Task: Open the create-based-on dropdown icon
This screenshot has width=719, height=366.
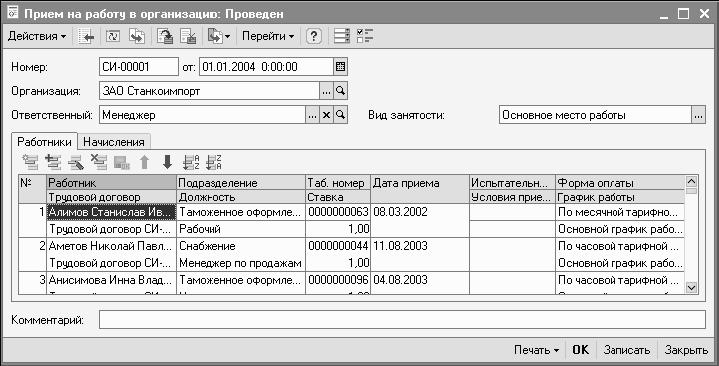Action: pyautogui.click(x=219, y=36)
